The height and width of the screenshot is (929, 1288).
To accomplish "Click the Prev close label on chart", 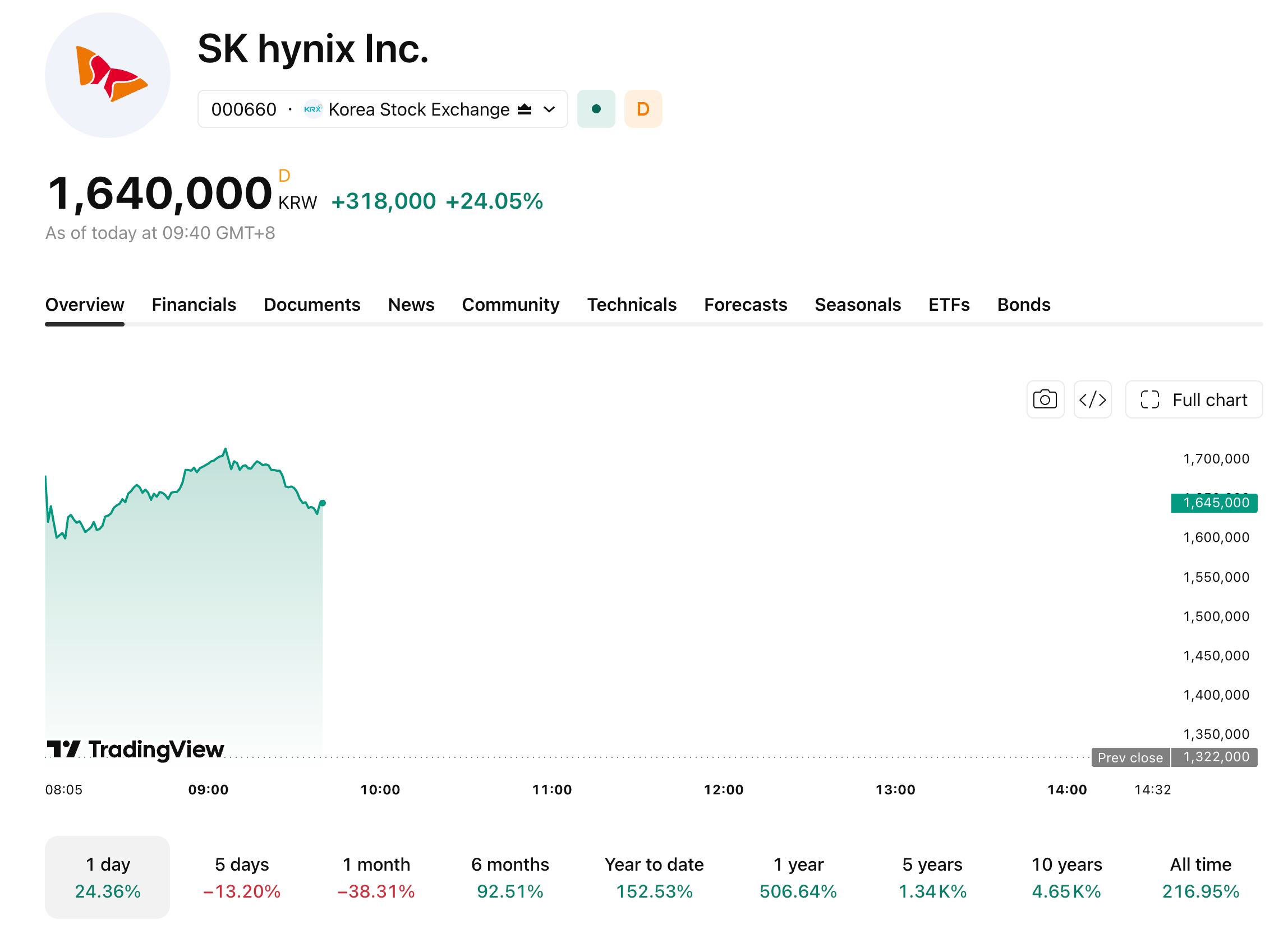I will point(1130,757).
